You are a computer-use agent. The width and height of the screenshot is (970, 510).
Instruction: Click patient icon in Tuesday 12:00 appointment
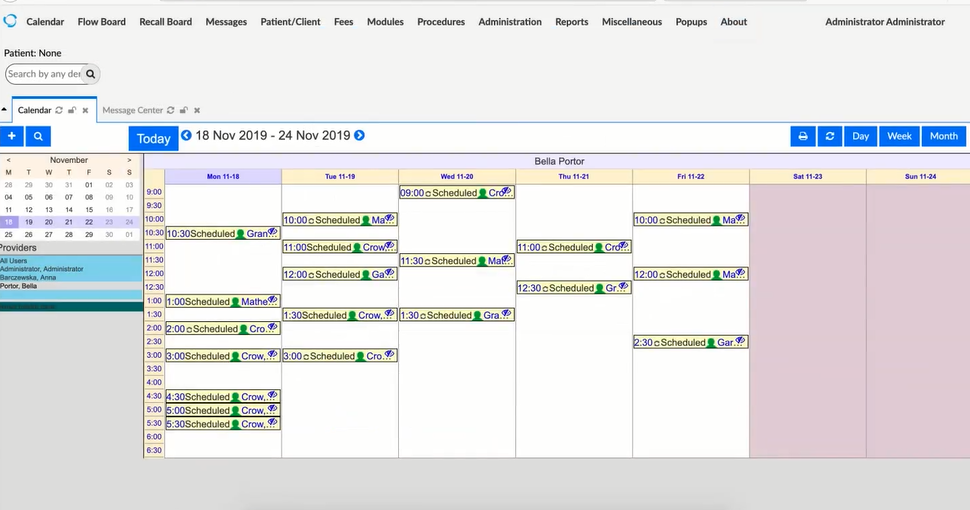coord(366,275)
